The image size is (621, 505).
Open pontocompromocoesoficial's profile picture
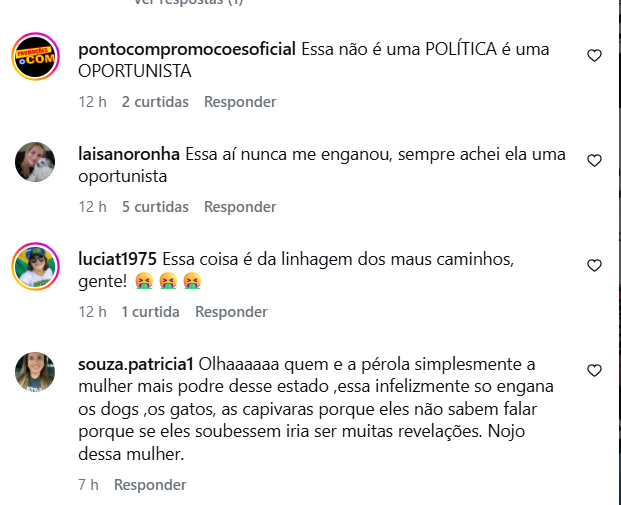click(x=35, y=57)
